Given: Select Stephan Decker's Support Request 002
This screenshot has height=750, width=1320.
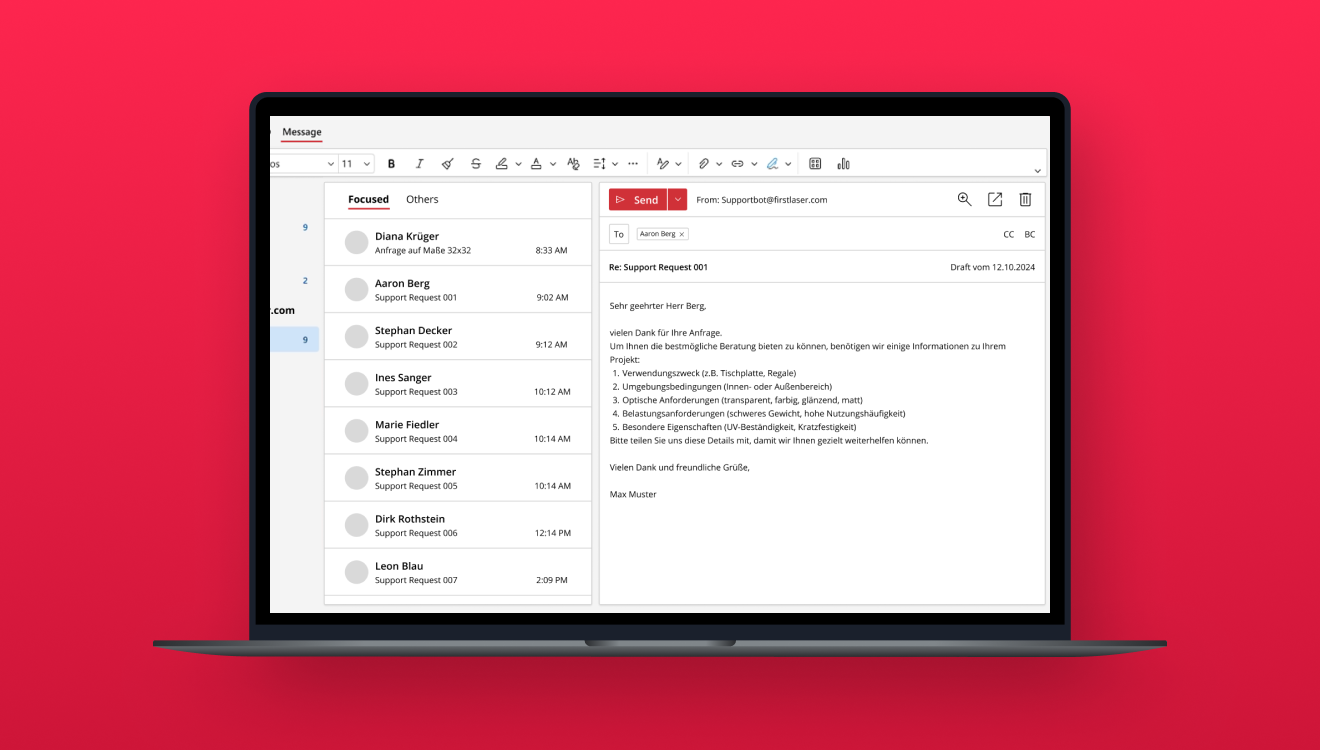Looking at the screenshot, I should (458, 337).
